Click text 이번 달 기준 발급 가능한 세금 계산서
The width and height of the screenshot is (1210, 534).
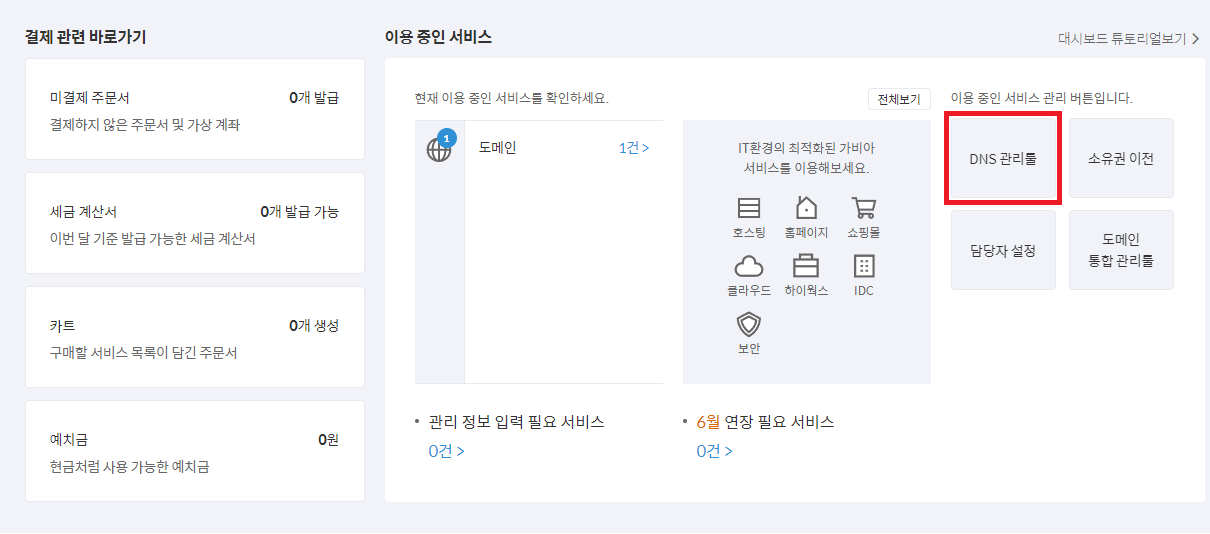click(153, 239)
